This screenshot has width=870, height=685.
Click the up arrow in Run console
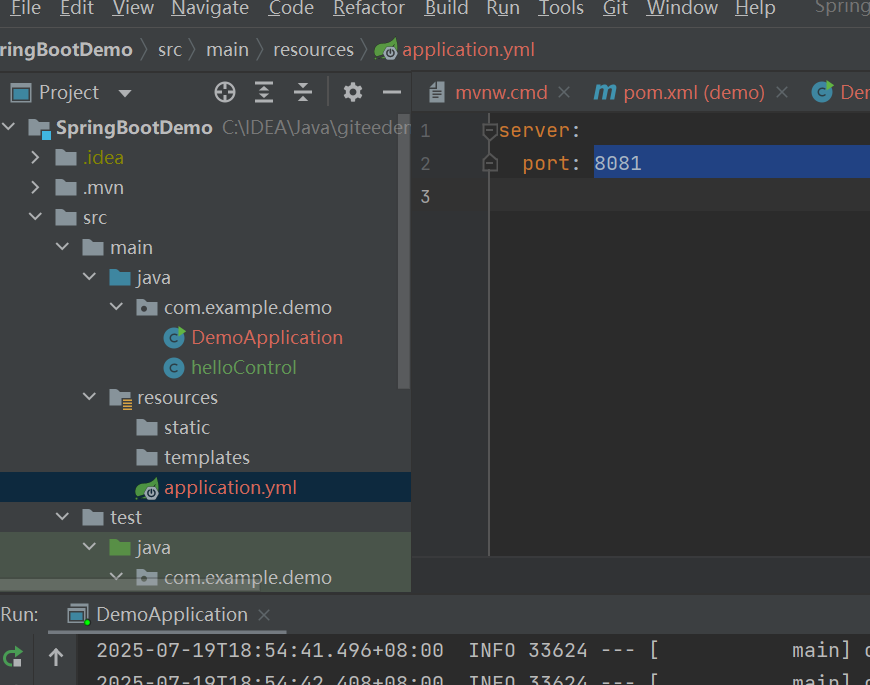click(x=55, y=657)
